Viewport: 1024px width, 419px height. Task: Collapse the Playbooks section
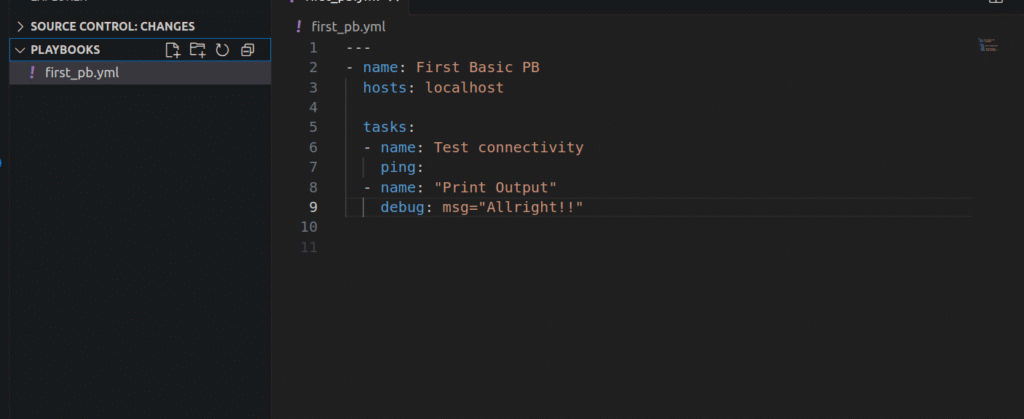(20, 50)
